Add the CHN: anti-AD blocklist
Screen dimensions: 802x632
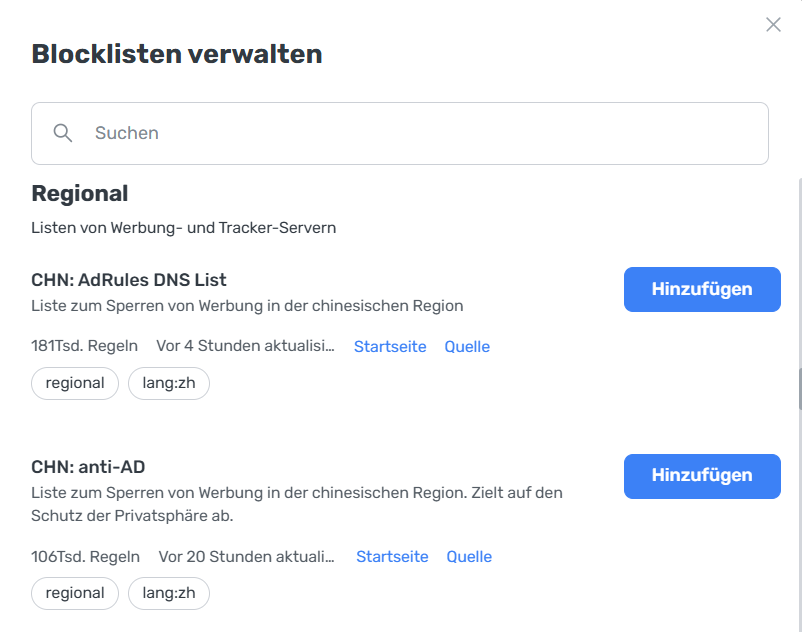(702, 476)
